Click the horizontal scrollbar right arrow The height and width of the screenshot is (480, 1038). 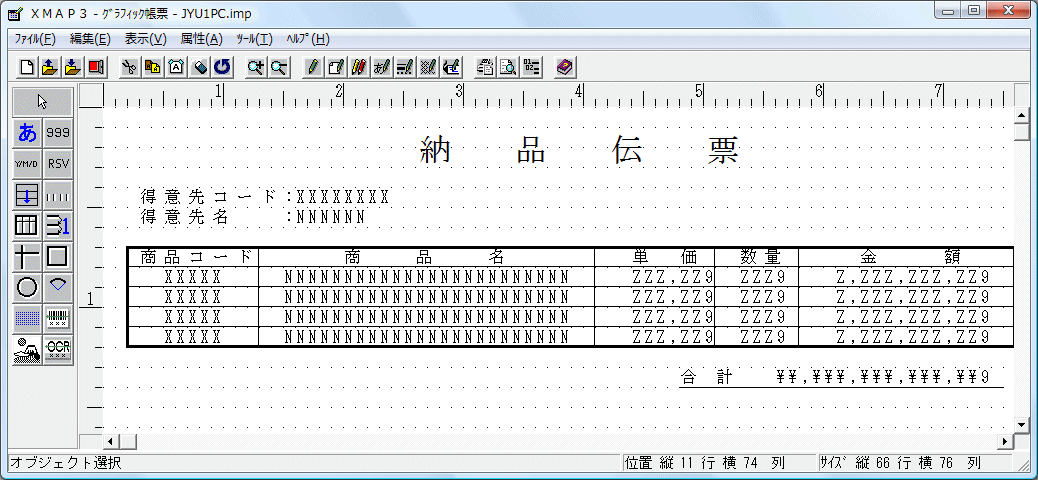coord(1006,441)
